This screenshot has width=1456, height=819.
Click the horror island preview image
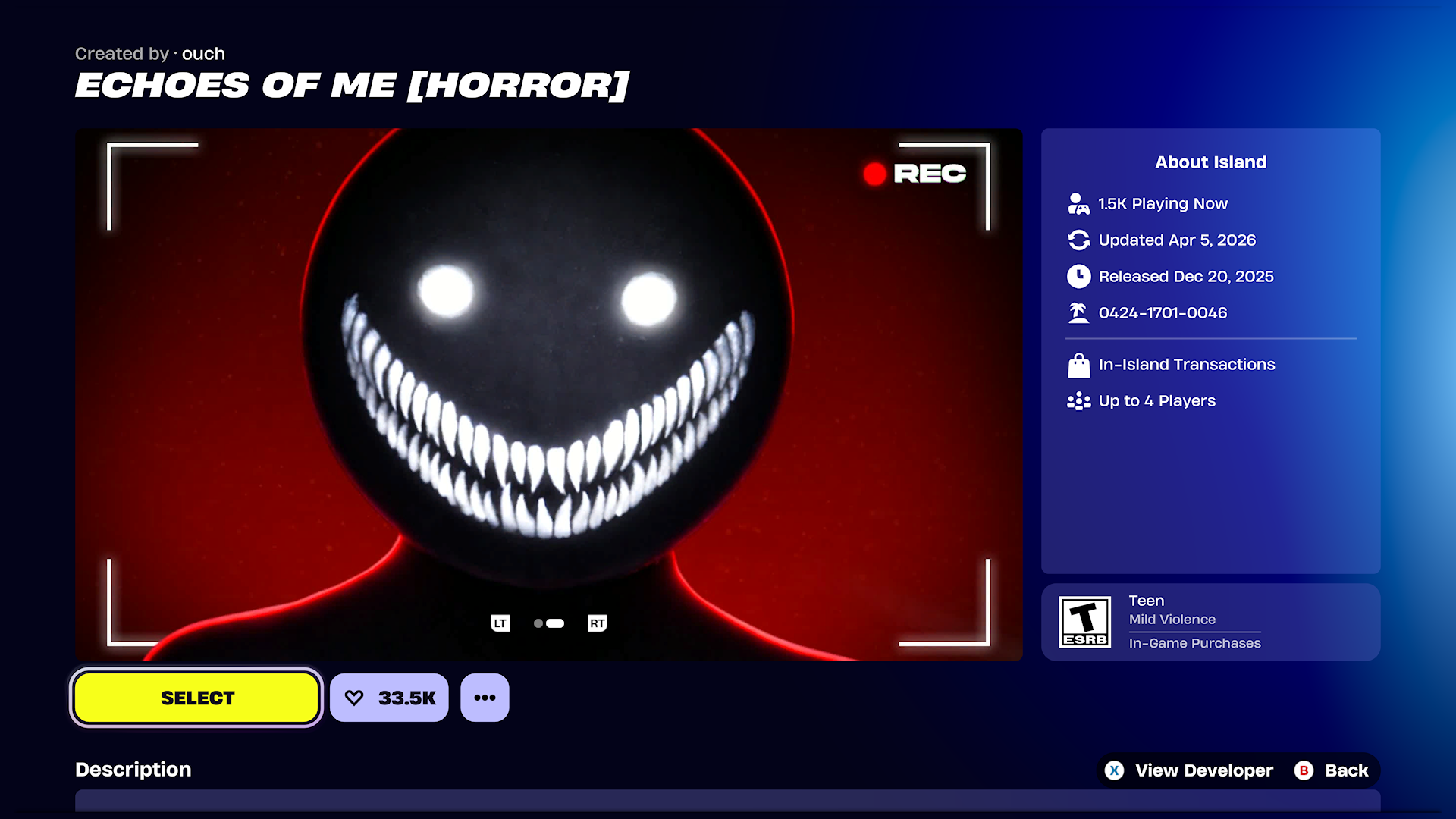(548, 394)
